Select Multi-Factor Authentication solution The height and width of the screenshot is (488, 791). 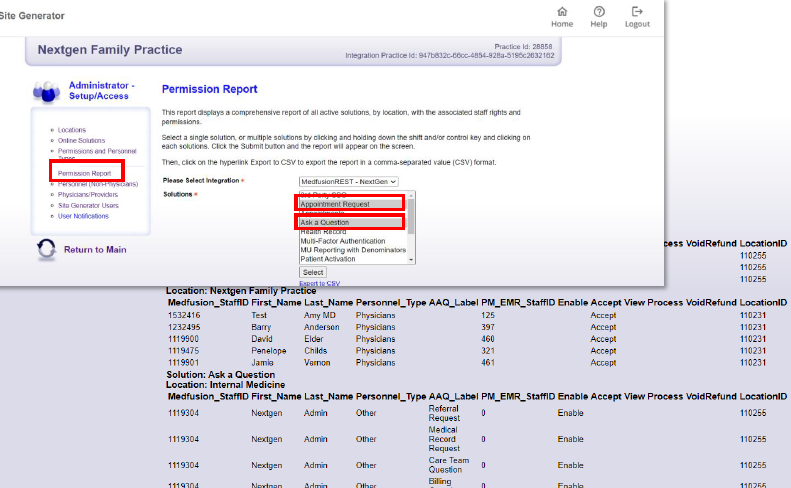point(353,241)
